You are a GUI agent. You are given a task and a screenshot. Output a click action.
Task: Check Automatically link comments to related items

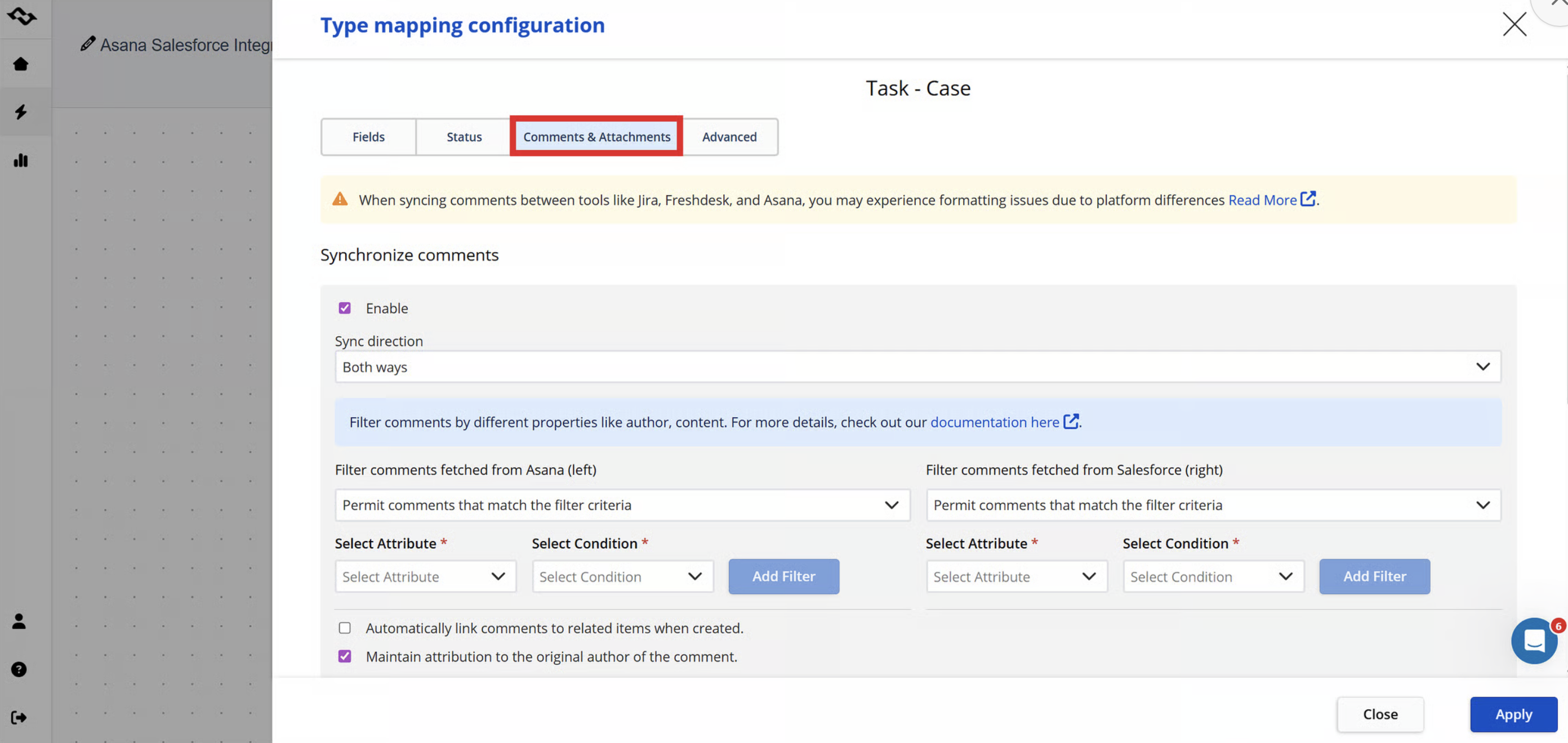[345, 628]
